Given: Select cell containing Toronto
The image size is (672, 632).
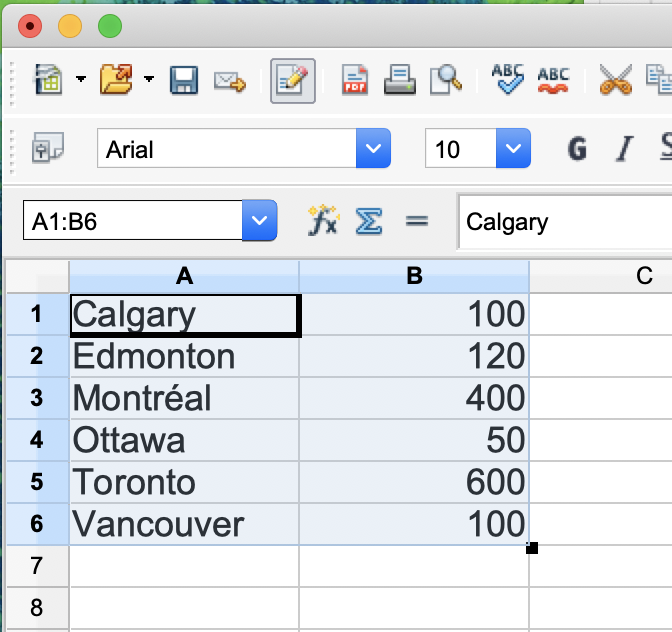Looking at the screenshot, I should 184,482.
